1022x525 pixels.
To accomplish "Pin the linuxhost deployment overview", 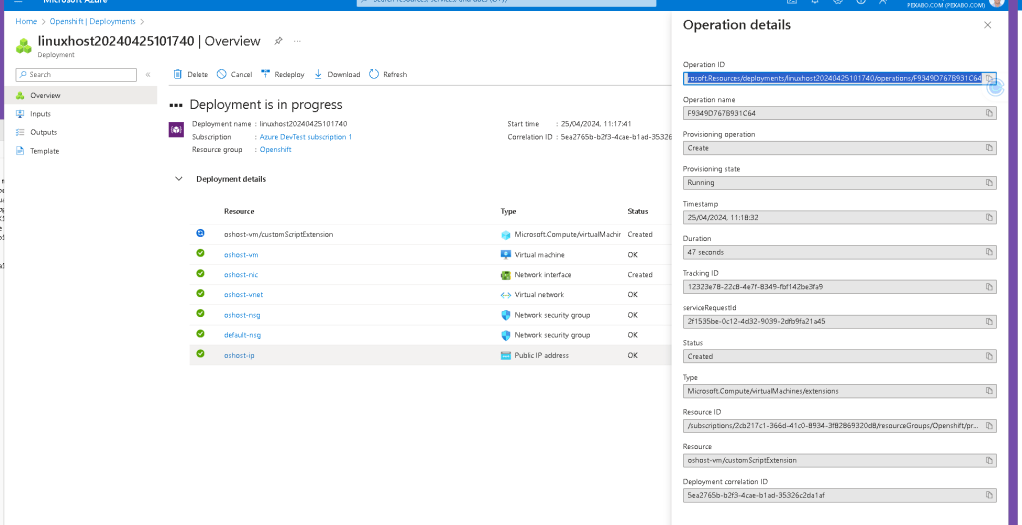I will 278,41.
